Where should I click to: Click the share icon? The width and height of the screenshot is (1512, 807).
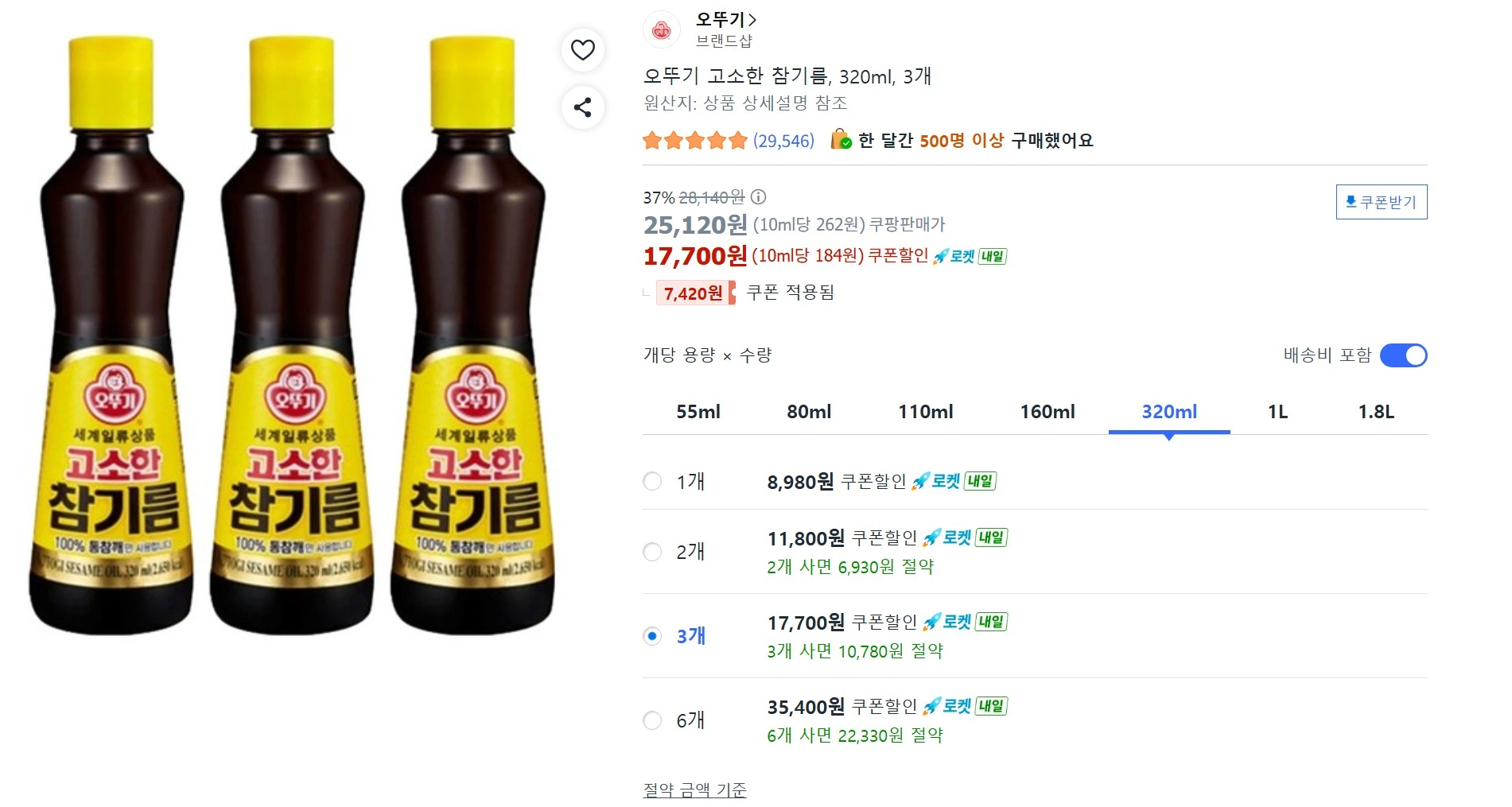(x=583, y=107)
